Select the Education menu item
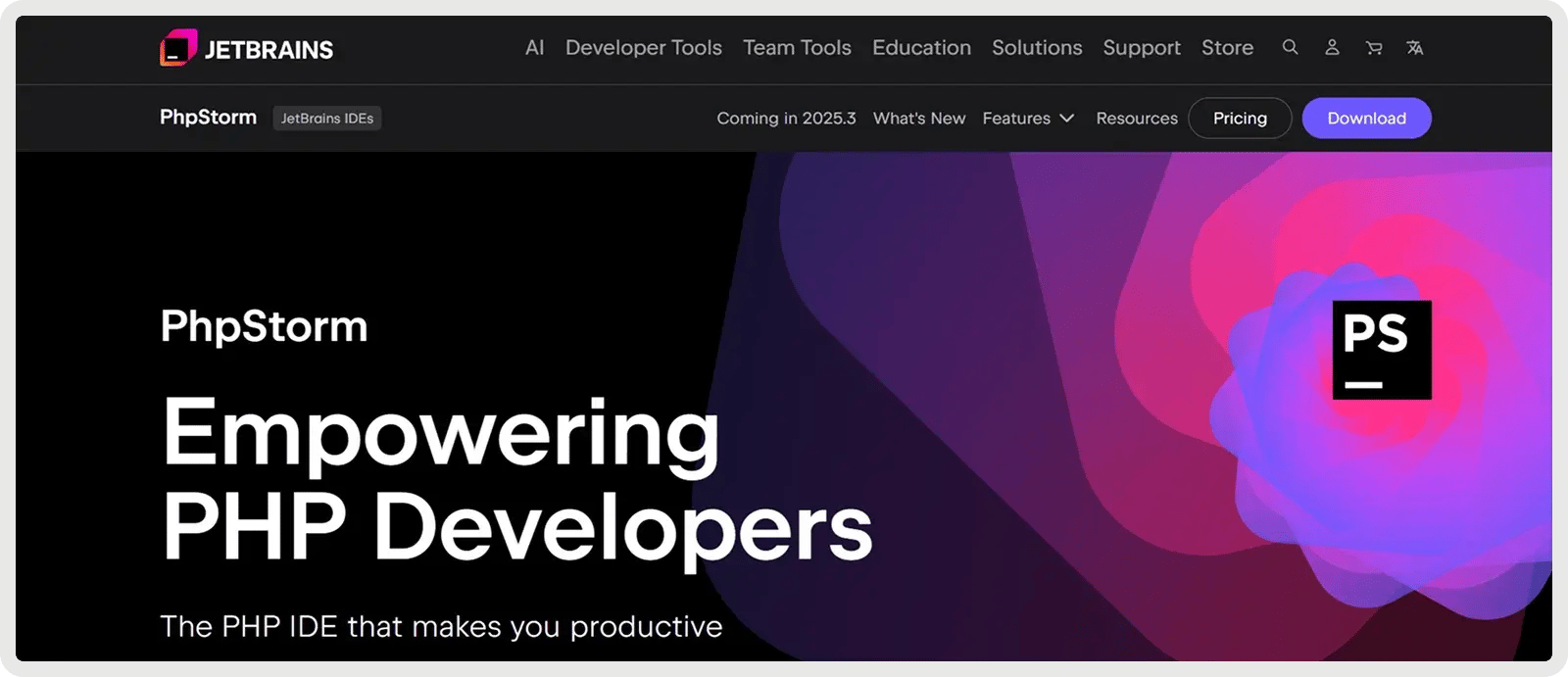Viewport: 1568px width, 677px height. pyautogui.click(x=921, y=47)
